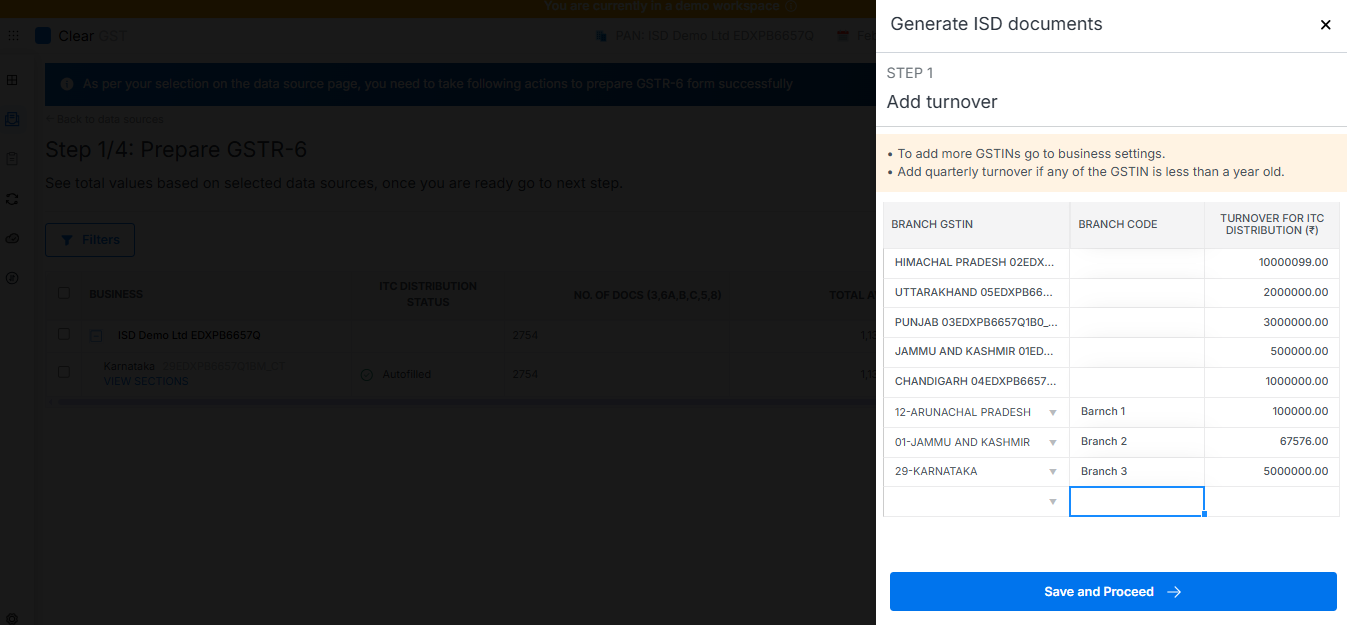Screen dimensions: 1347x625
Task: Edit the Branch 3 branch code cell
Action: (x=1137, y=472)
